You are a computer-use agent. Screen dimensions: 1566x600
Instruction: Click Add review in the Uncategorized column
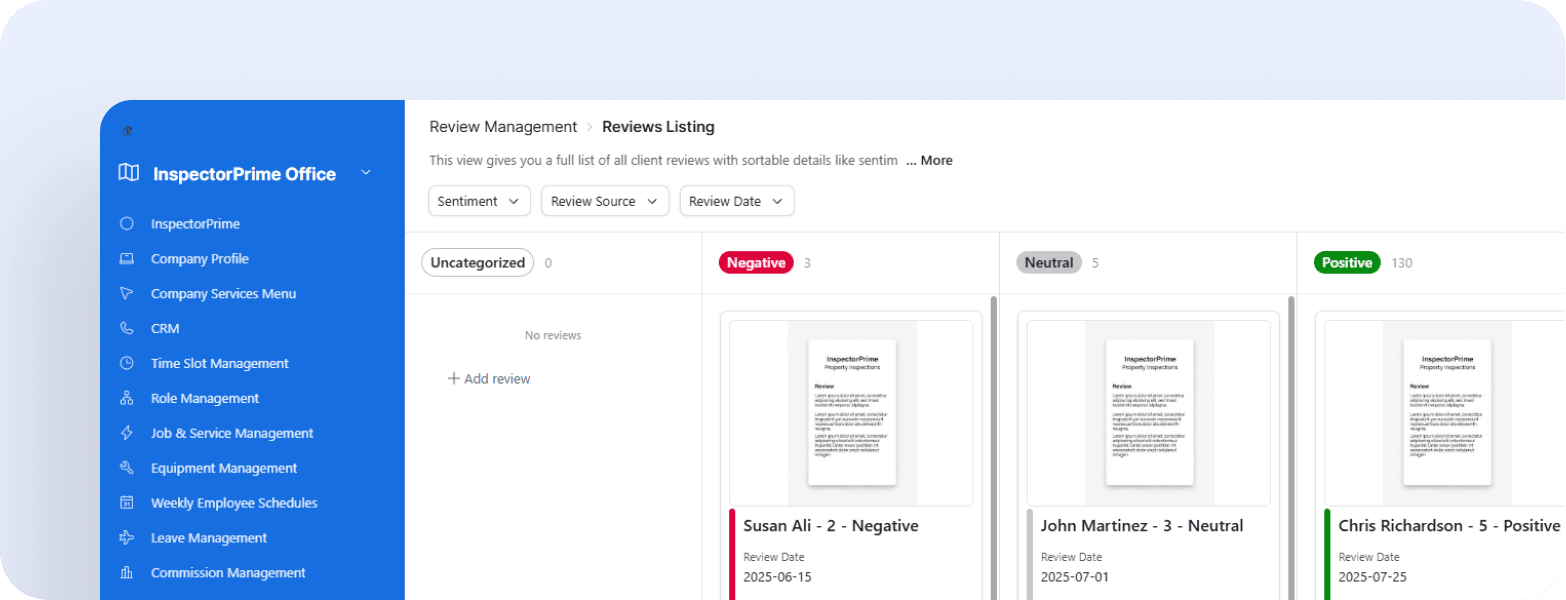(489, 379)
